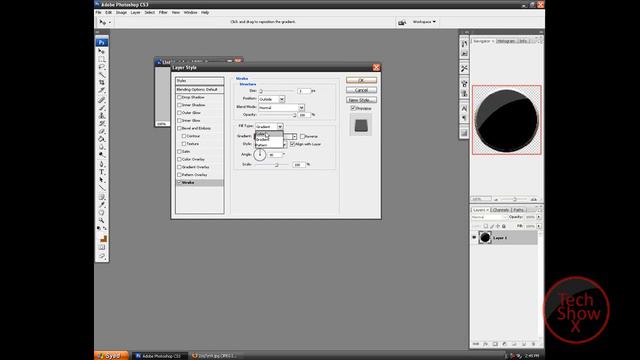640x360 pixels.
Task: Click the Fill Type dropdown arrow
Action: [x=280, y=127]
